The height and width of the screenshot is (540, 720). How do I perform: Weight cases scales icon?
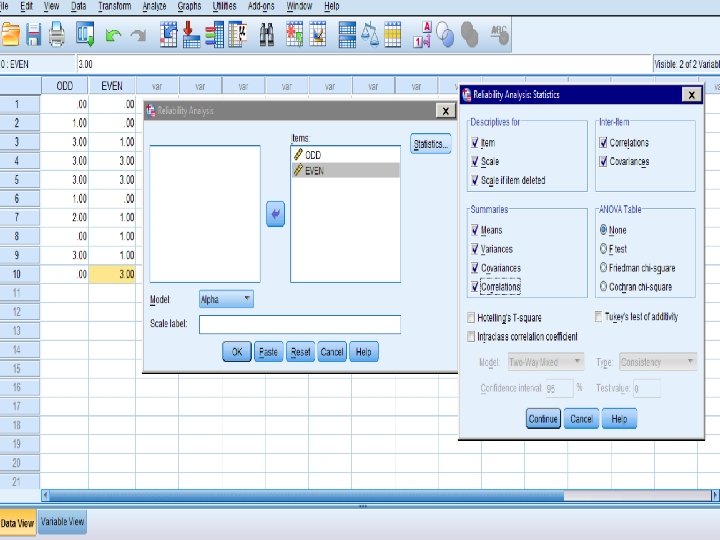370,34
